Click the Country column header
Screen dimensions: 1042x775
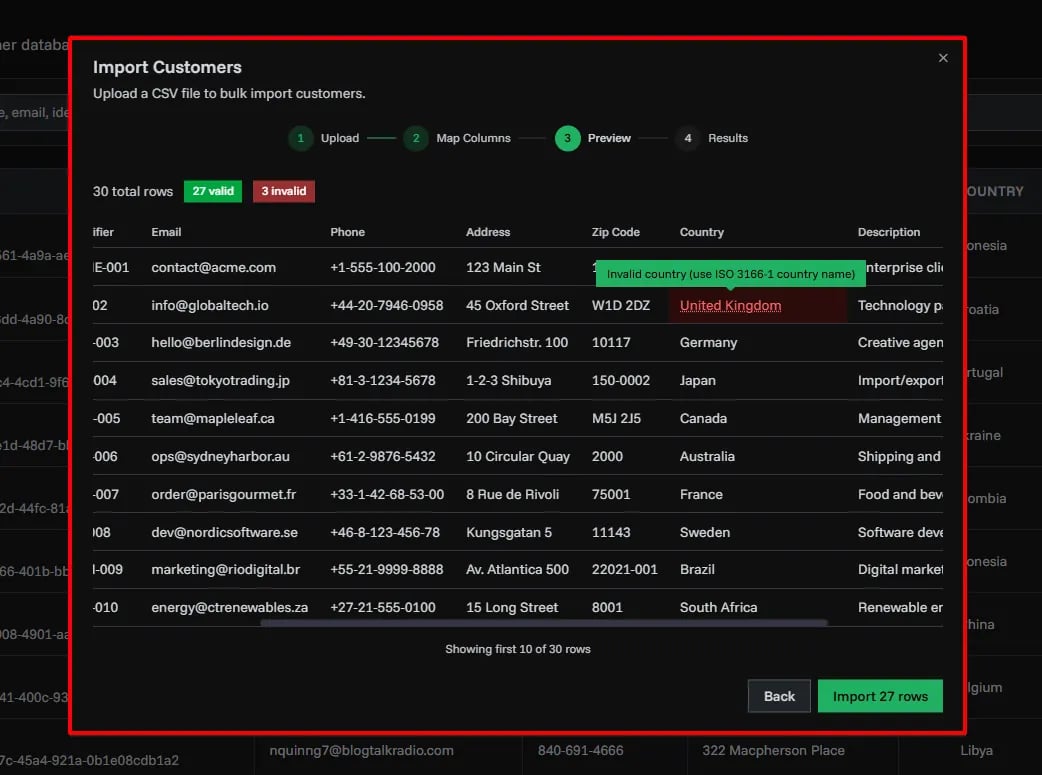(701, 232)
